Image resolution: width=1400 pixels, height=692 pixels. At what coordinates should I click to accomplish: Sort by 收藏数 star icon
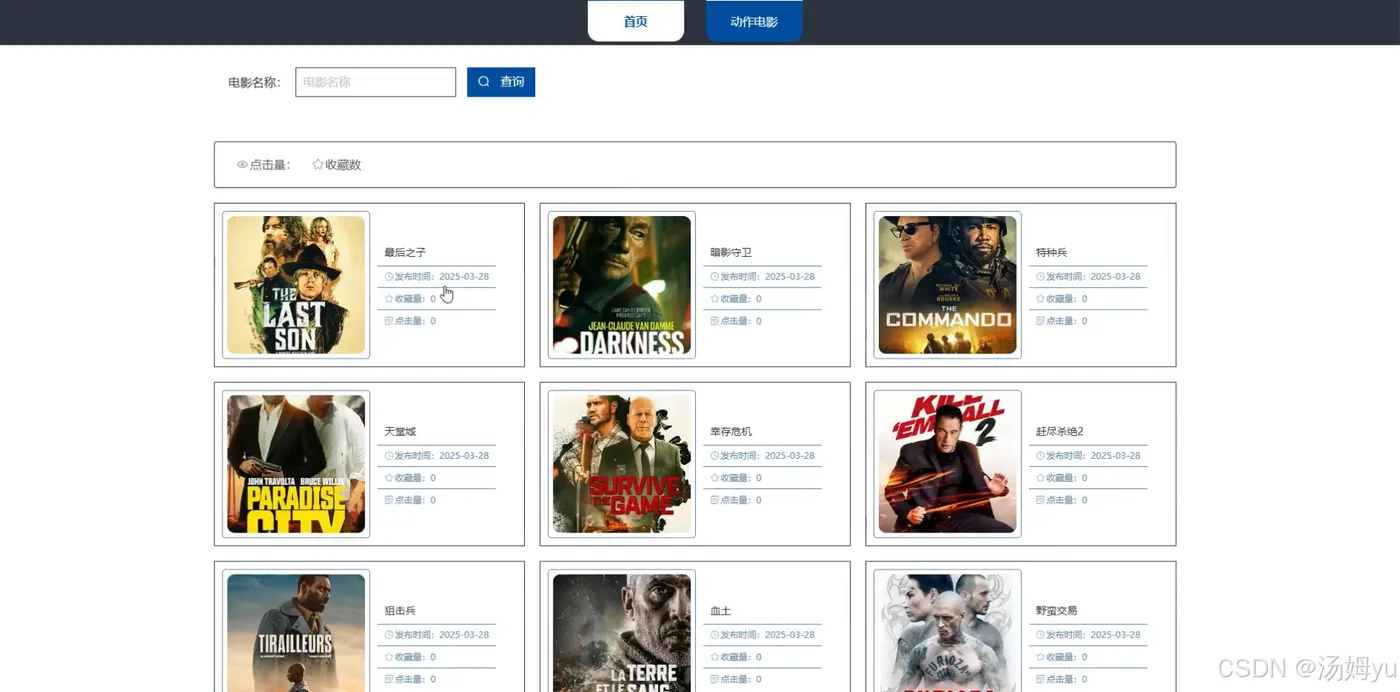coord(318,165)
